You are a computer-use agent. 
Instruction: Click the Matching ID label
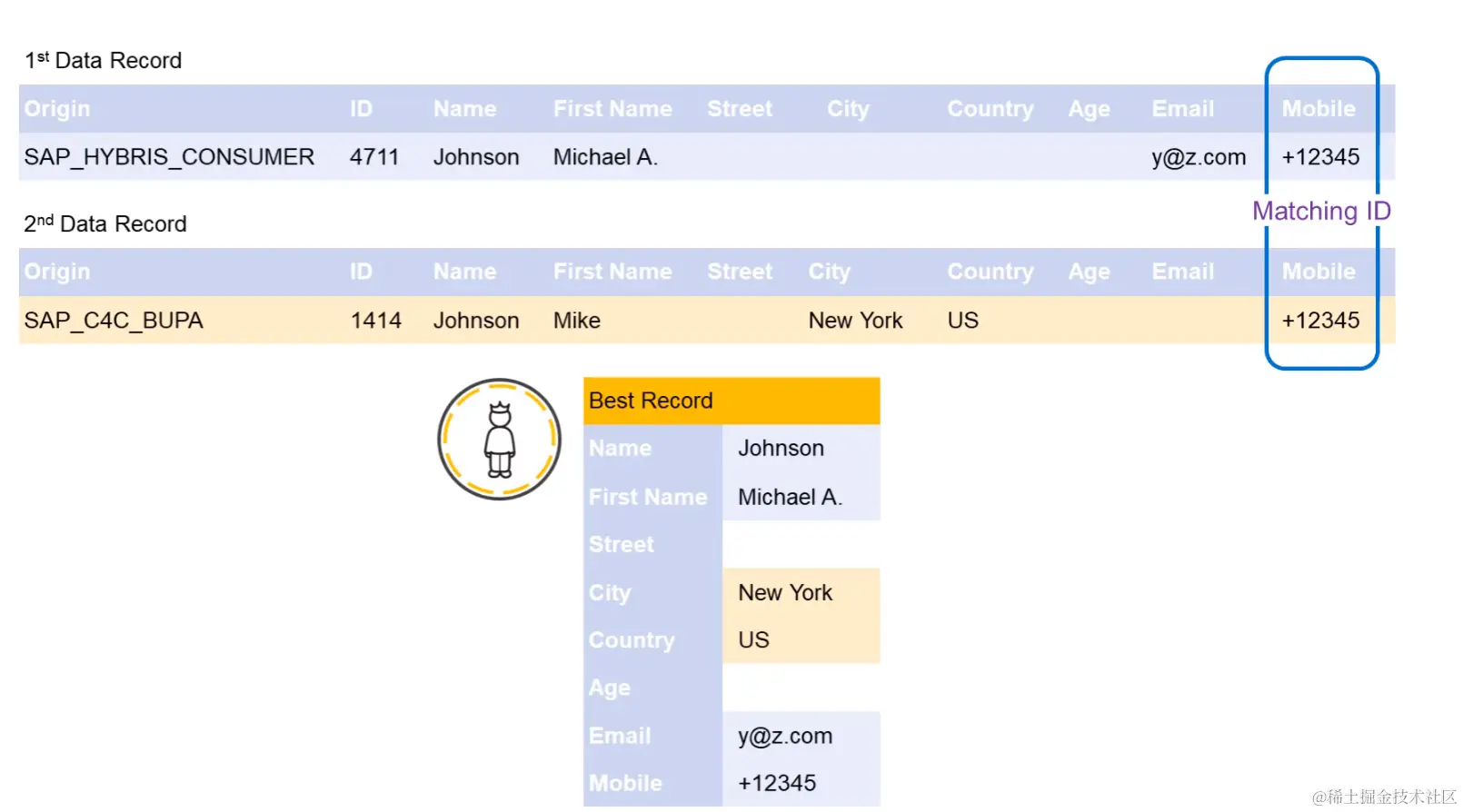coord(1321,211)
